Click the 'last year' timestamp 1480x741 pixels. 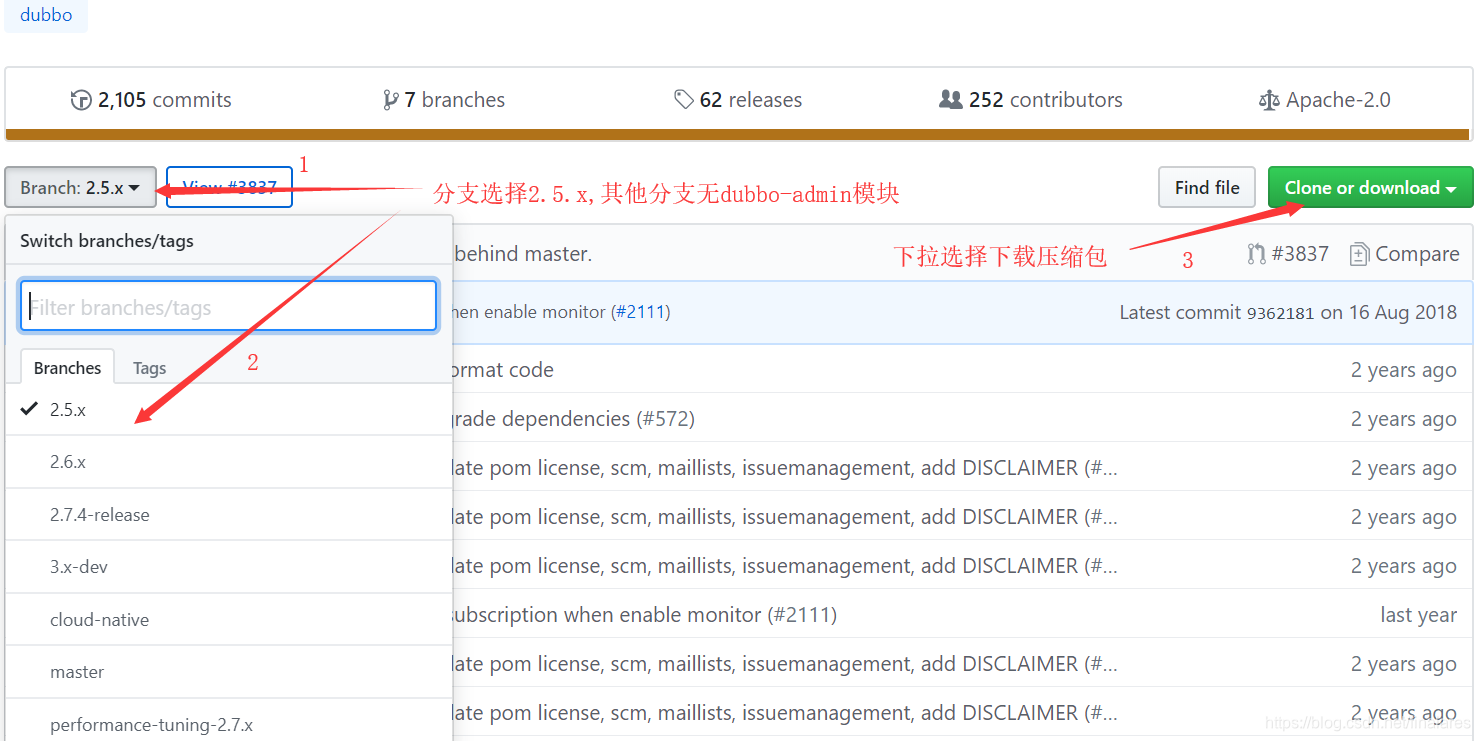1418,615
